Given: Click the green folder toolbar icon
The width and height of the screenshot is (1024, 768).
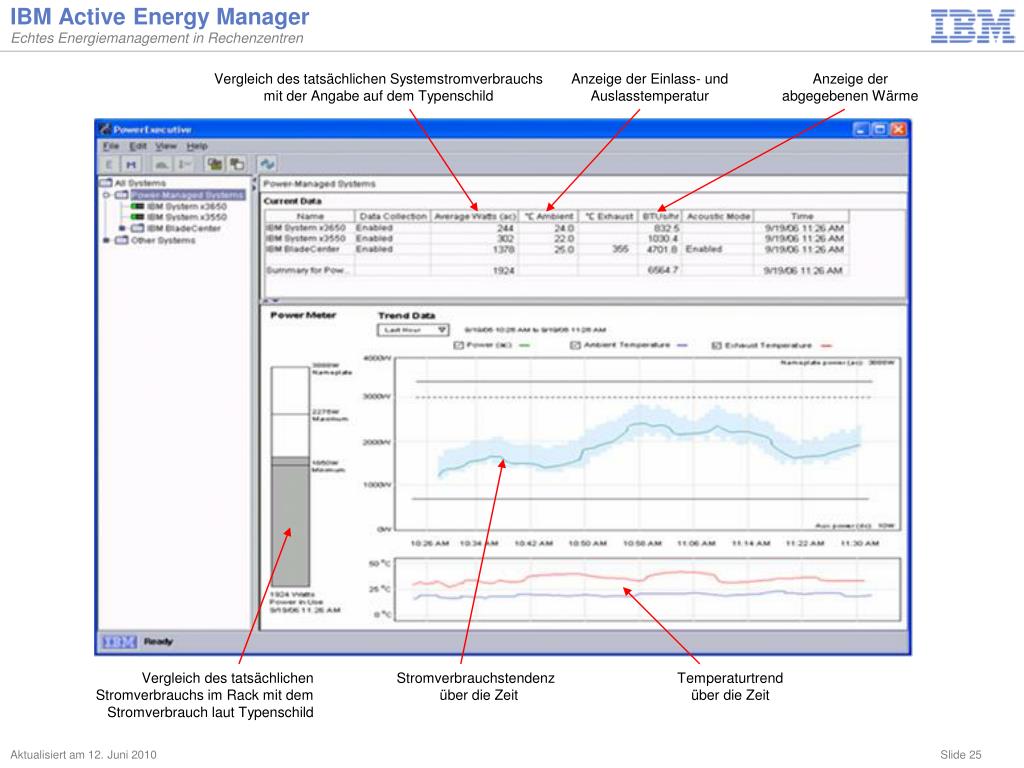Looking at the screenshot, I should [x=214, y=164].
